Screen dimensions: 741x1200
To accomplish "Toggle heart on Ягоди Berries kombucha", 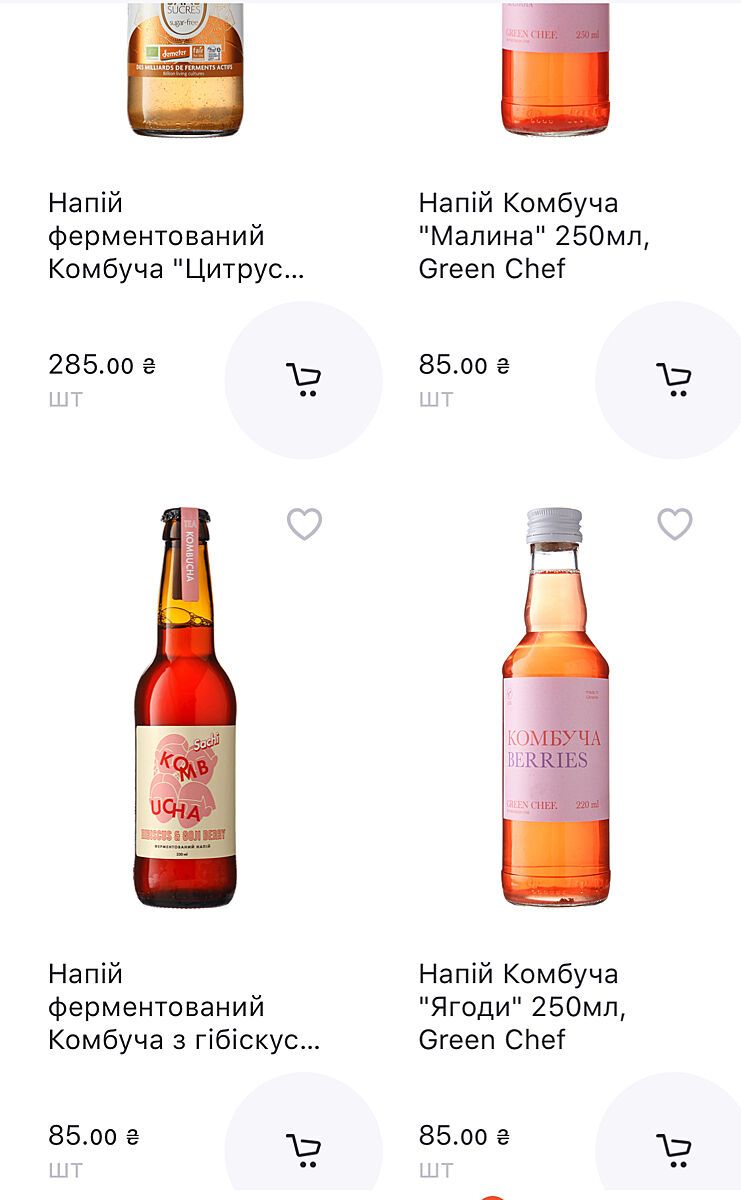I will [x=675, y=524].
